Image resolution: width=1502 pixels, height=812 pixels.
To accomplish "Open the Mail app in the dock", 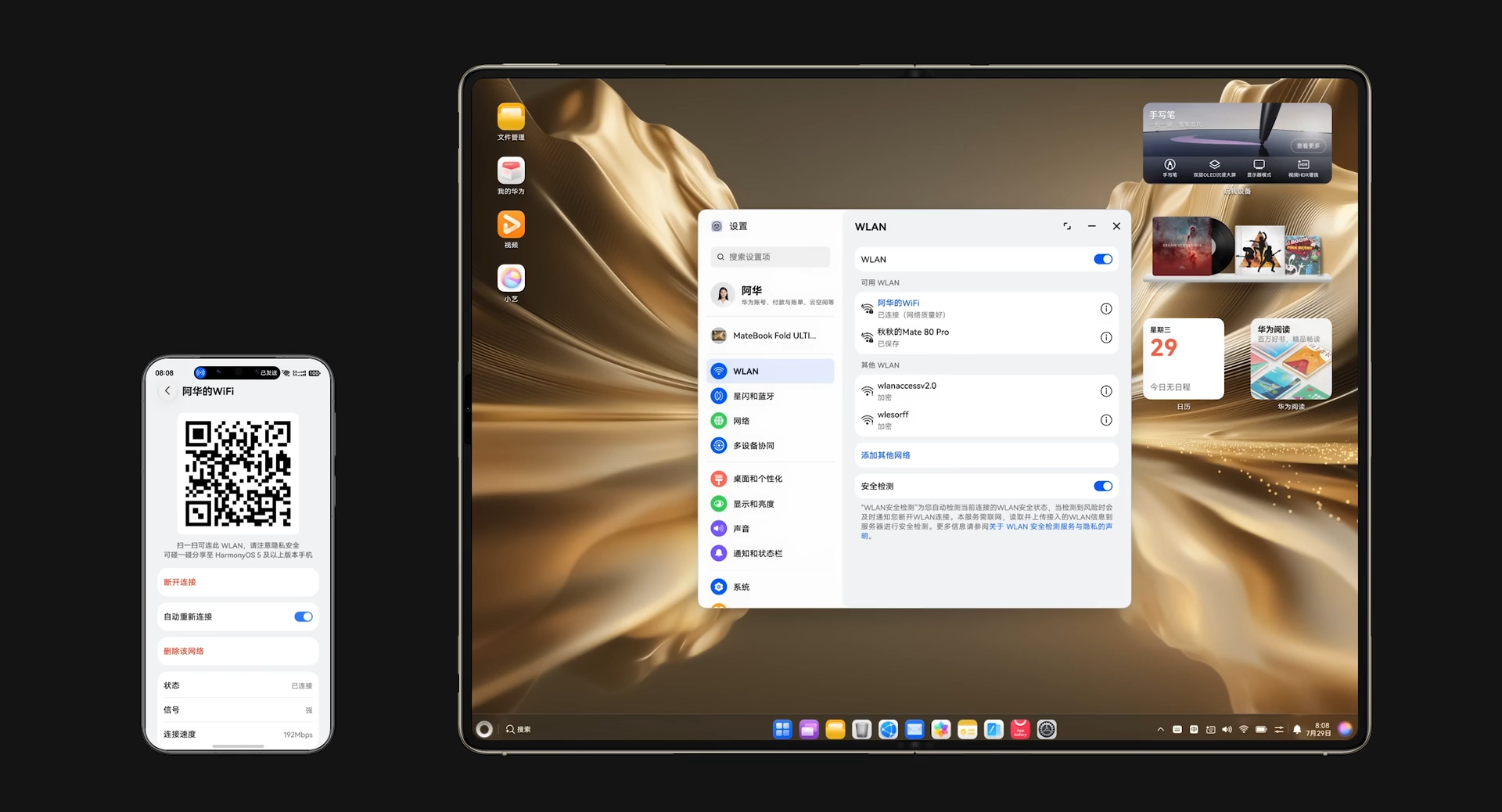I will 914,729.
